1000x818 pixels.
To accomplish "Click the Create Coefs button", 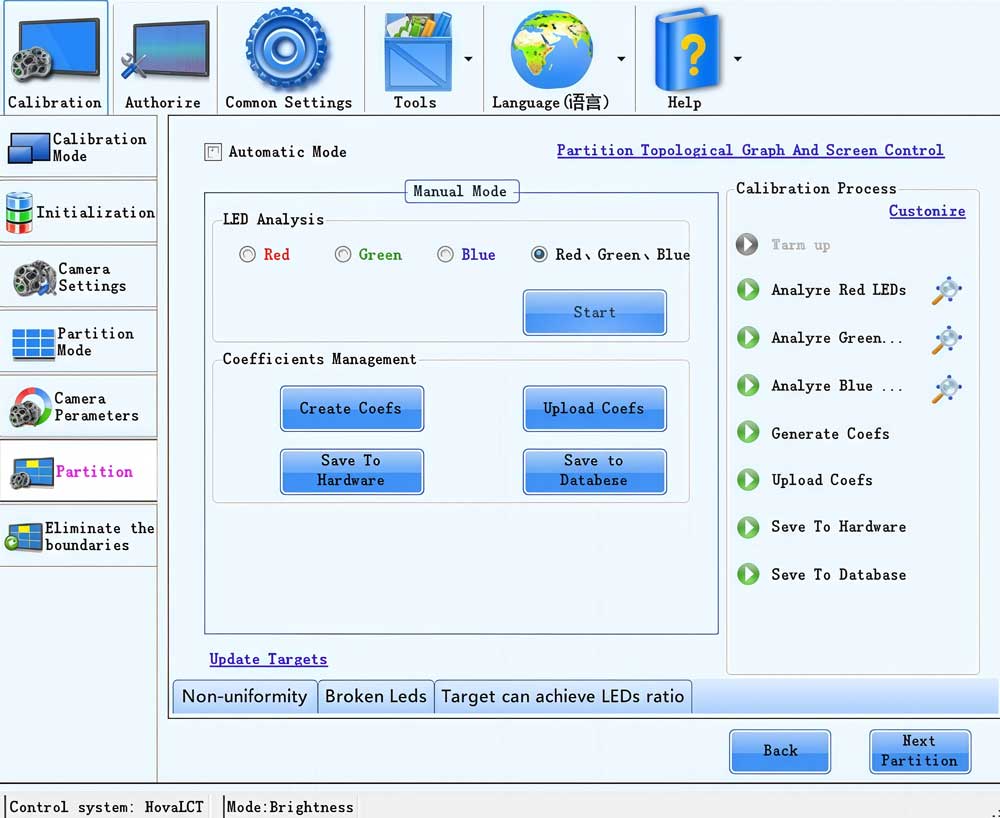I will click(x=351, y=408).
